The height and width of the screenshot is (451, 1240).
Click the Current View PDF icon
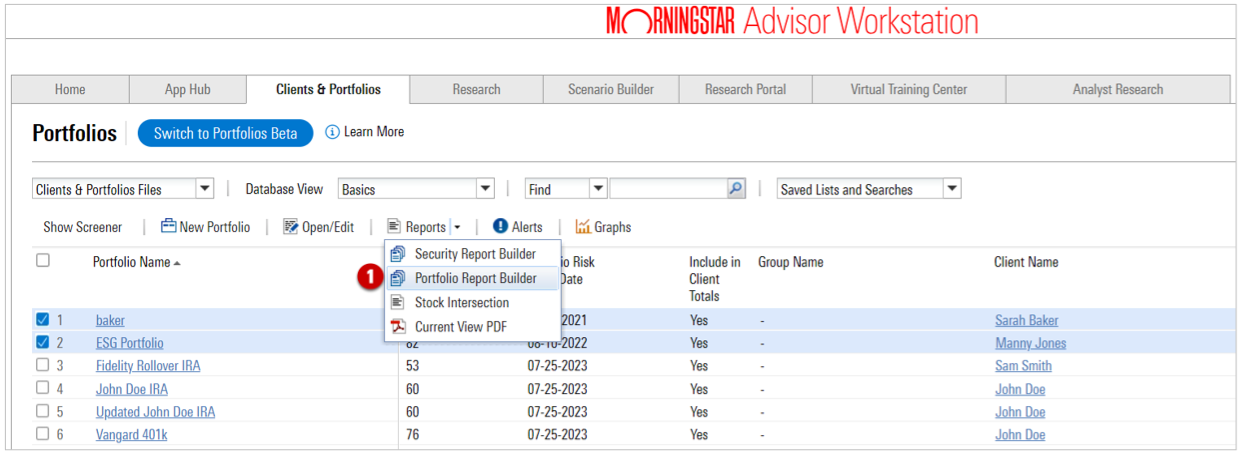(398, 326)
